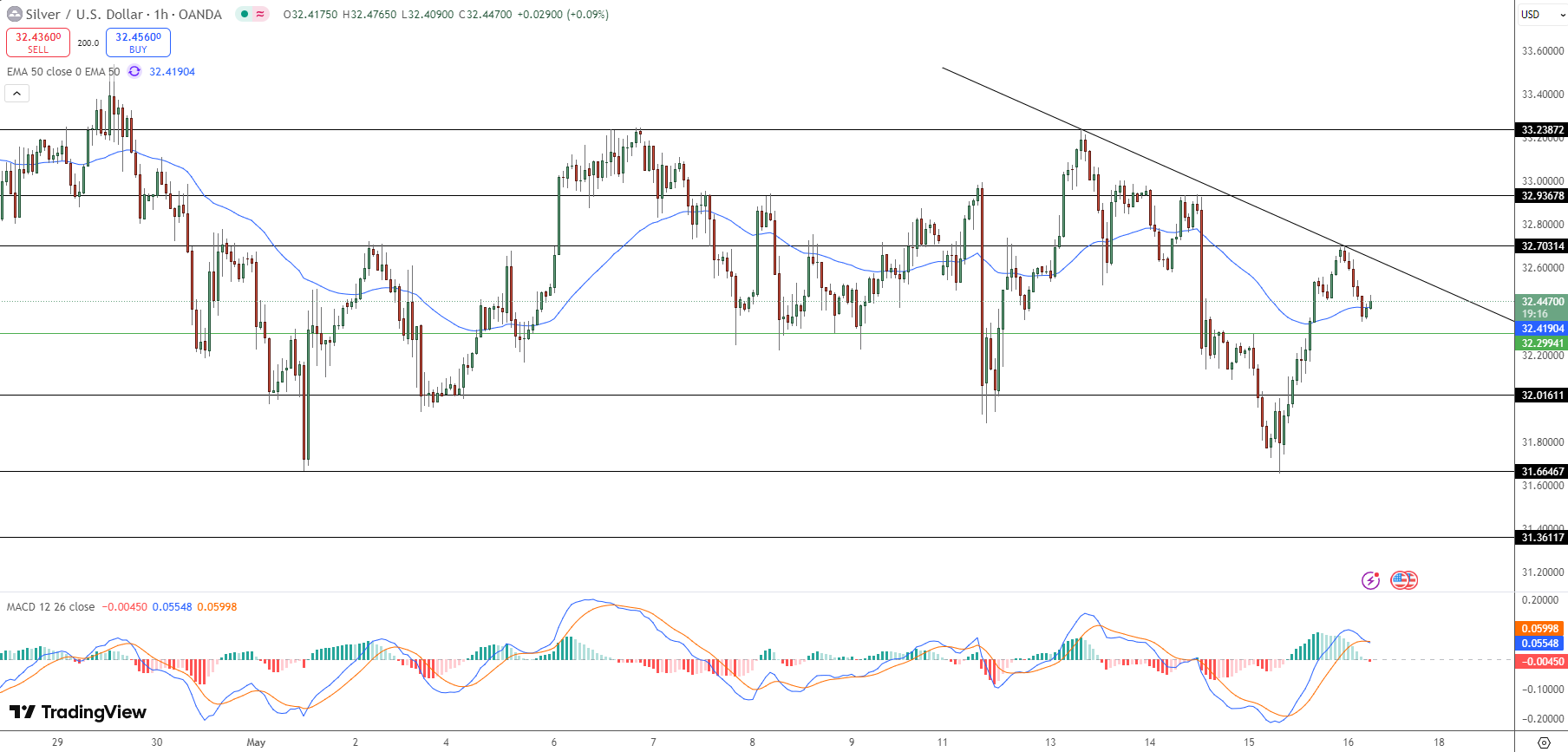Click the Silver / U.S. Dollar symbol title
The image size is (1568, 752).
(123, 14)
